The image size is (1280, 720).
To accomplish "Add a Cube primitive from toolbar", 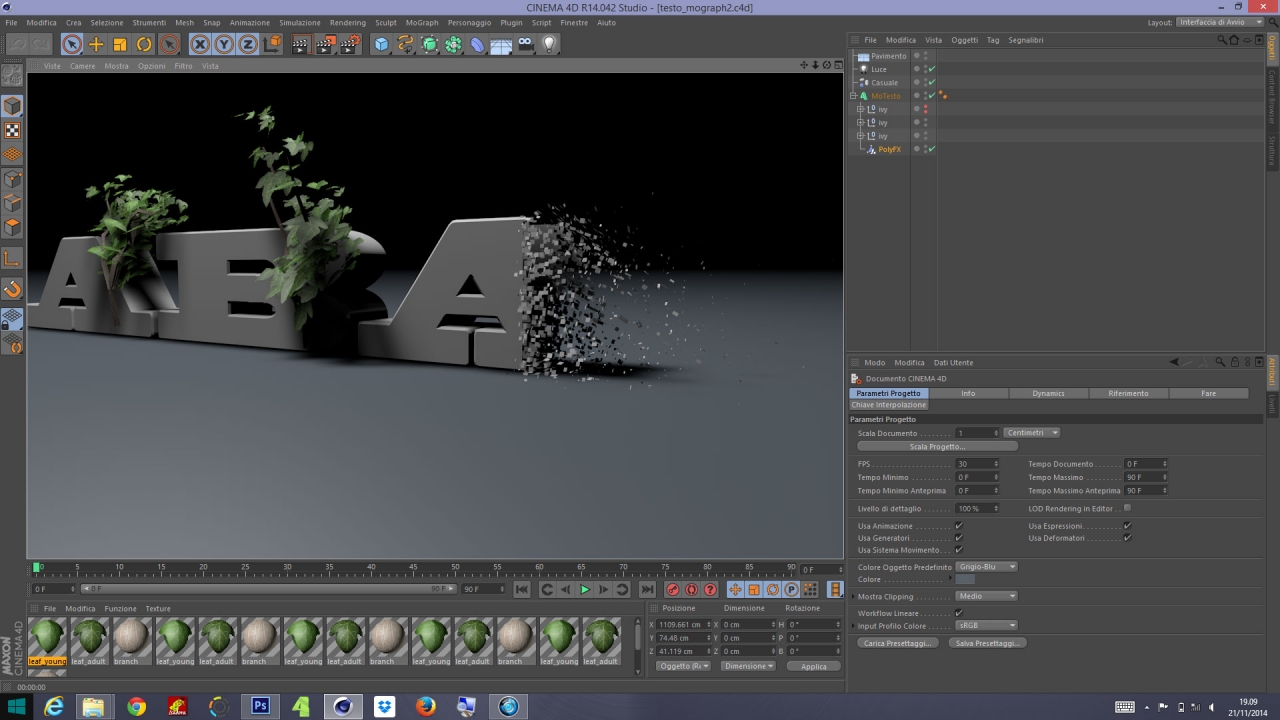I will [x=381, y=44].
